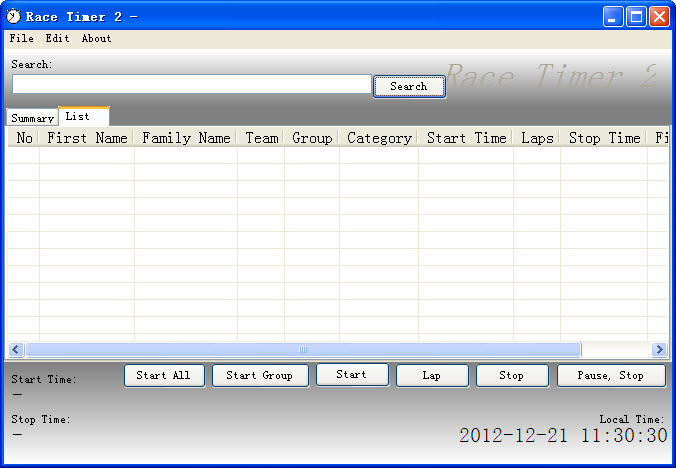The image size is (676, 468).
Task: Switch to the Summary tab
Action: point(32,118)
